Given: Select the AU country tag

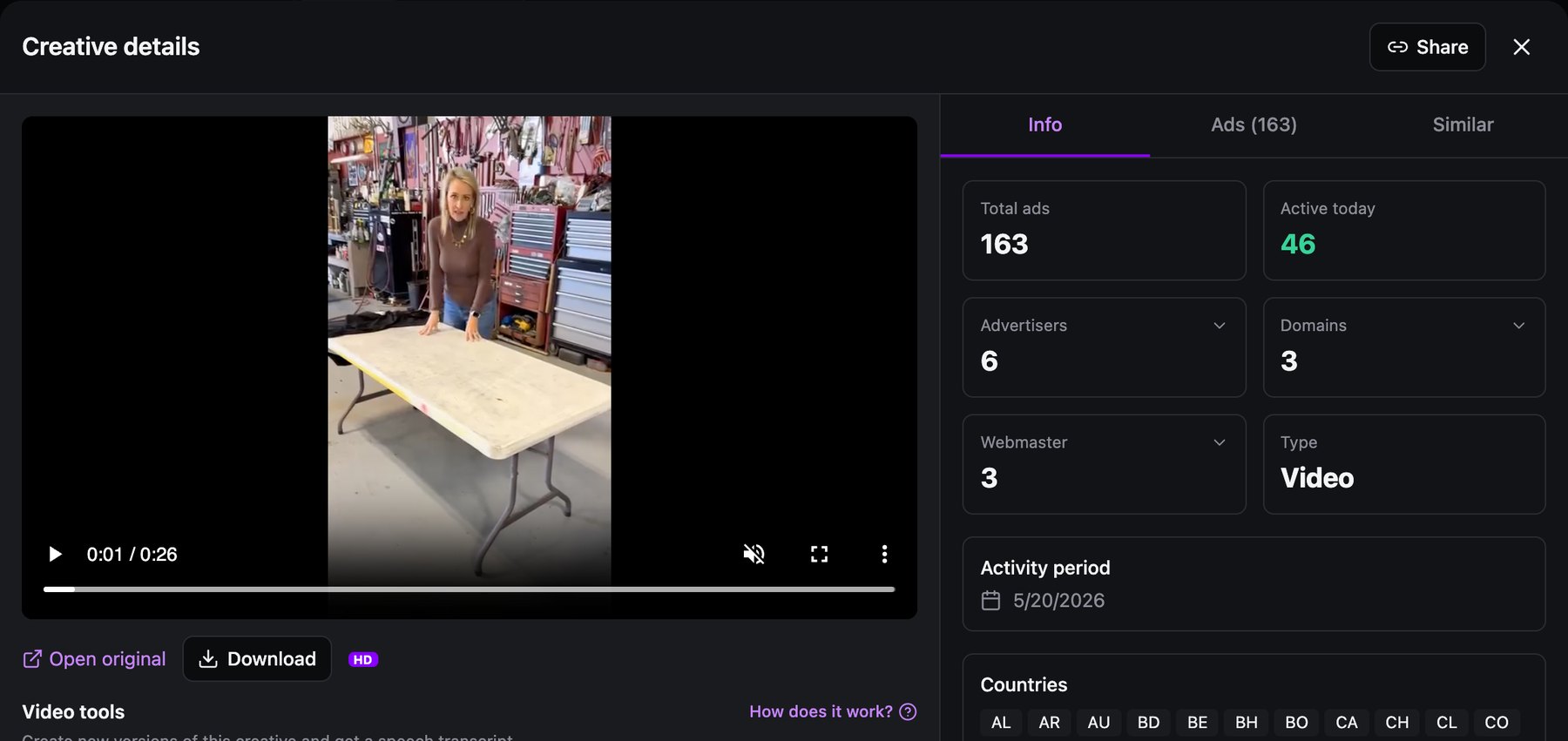Looking at the screenshot, I should pyautogui.click(x=1098, y=723).
